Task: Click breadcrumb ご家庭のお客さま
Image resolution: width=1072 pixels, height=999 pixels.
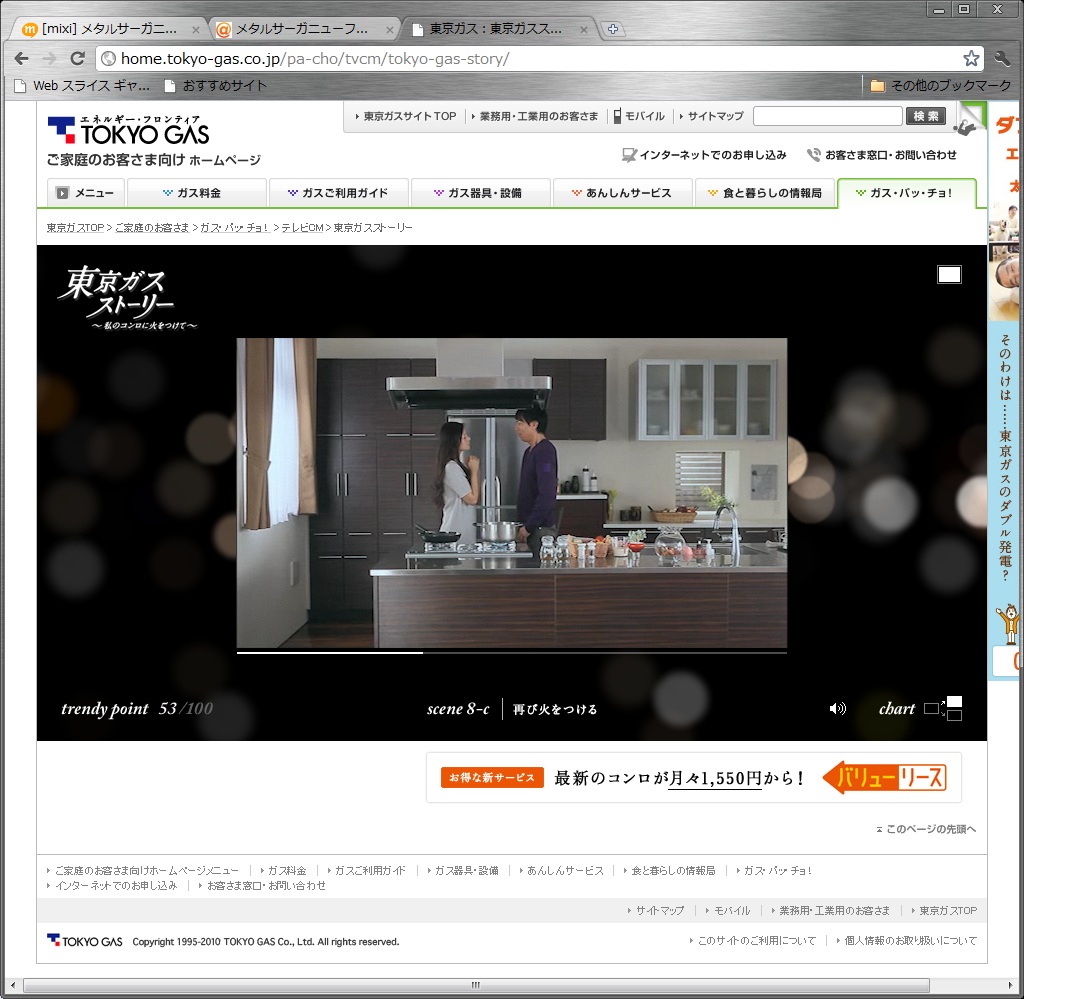Action: (152, 228)
